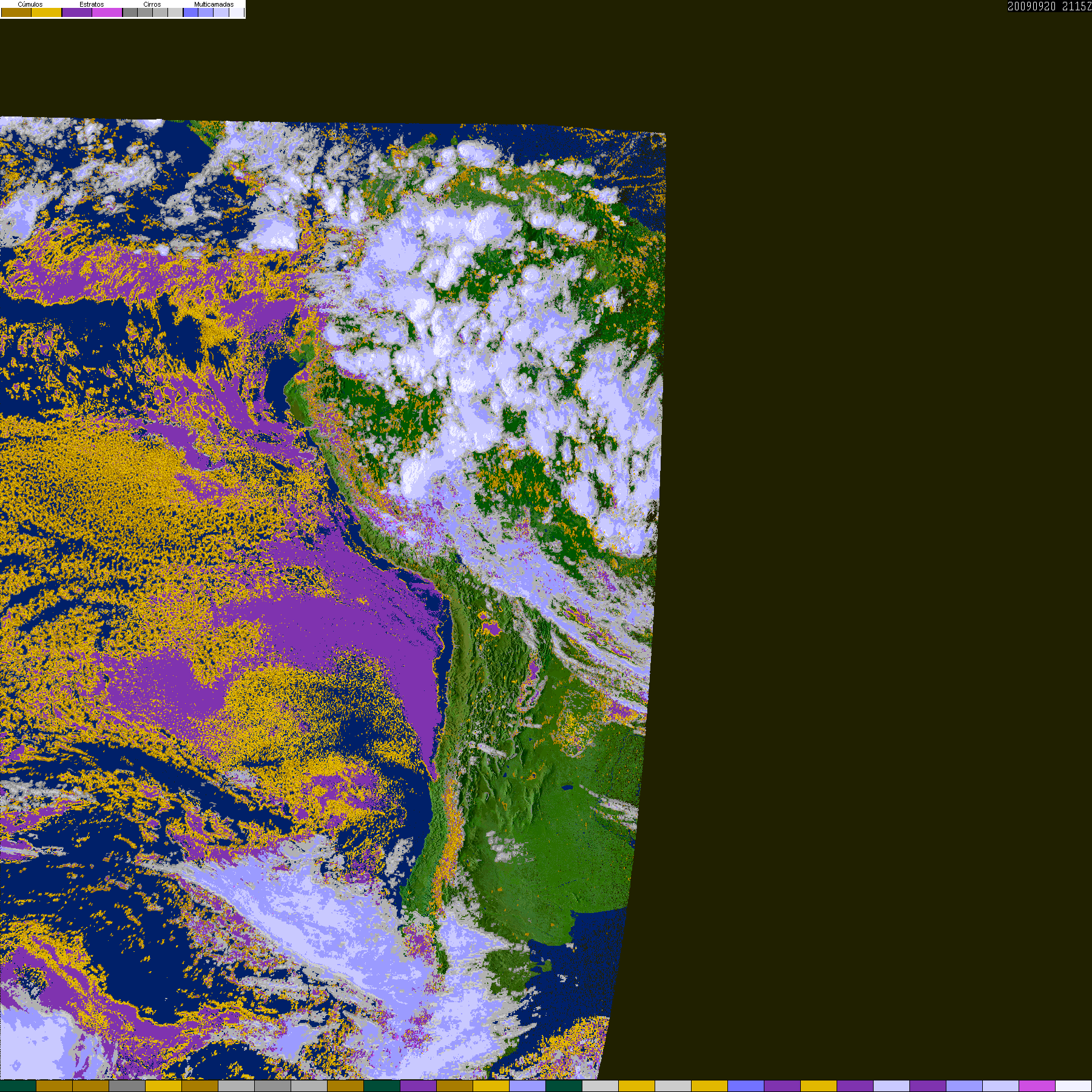Click the dark brown Cúmulos legend swatch
This screenshot has width=1092, height=1092.
click(x=16, y=12)
